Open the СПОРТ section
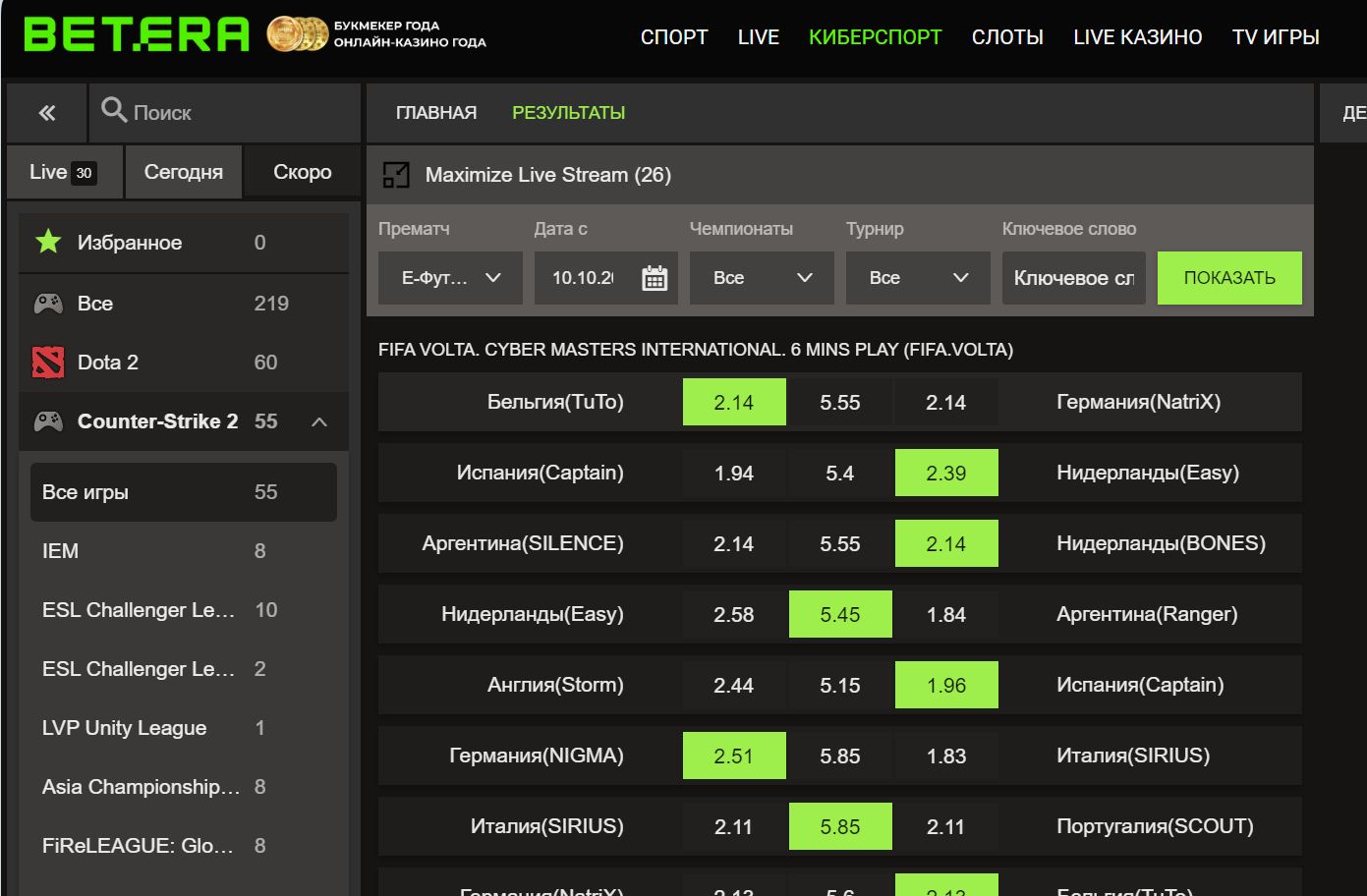The image size is (1367, 896). [x=674, y=37]
